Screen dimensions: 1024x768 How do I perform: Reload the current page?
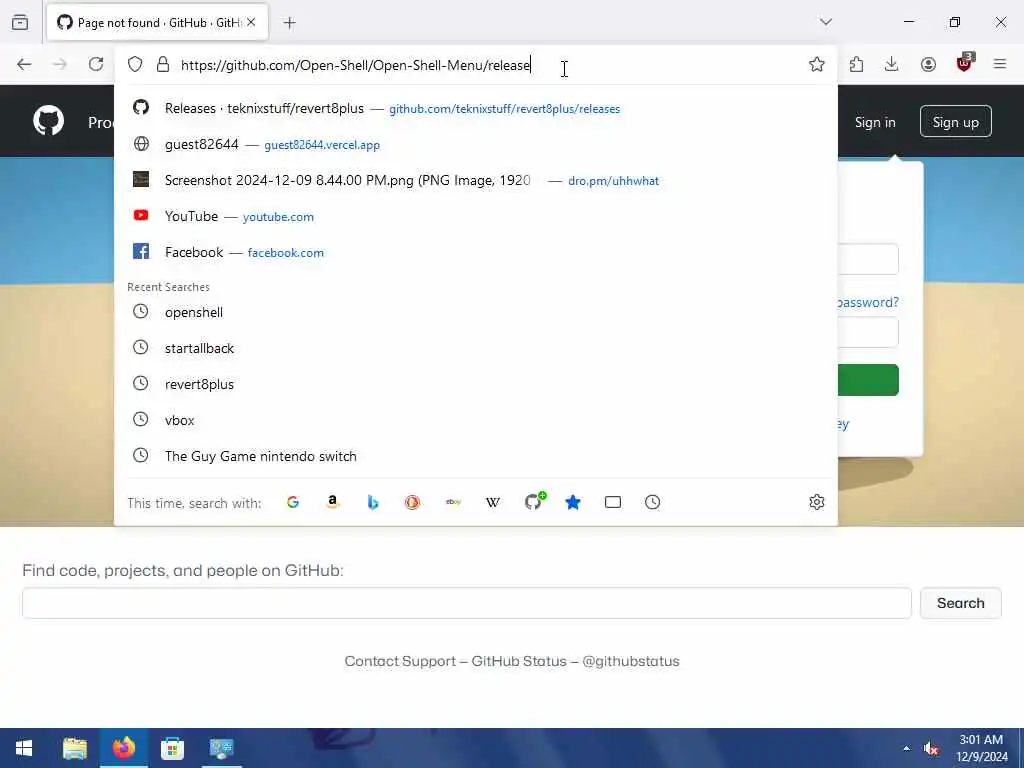[96, 64]
